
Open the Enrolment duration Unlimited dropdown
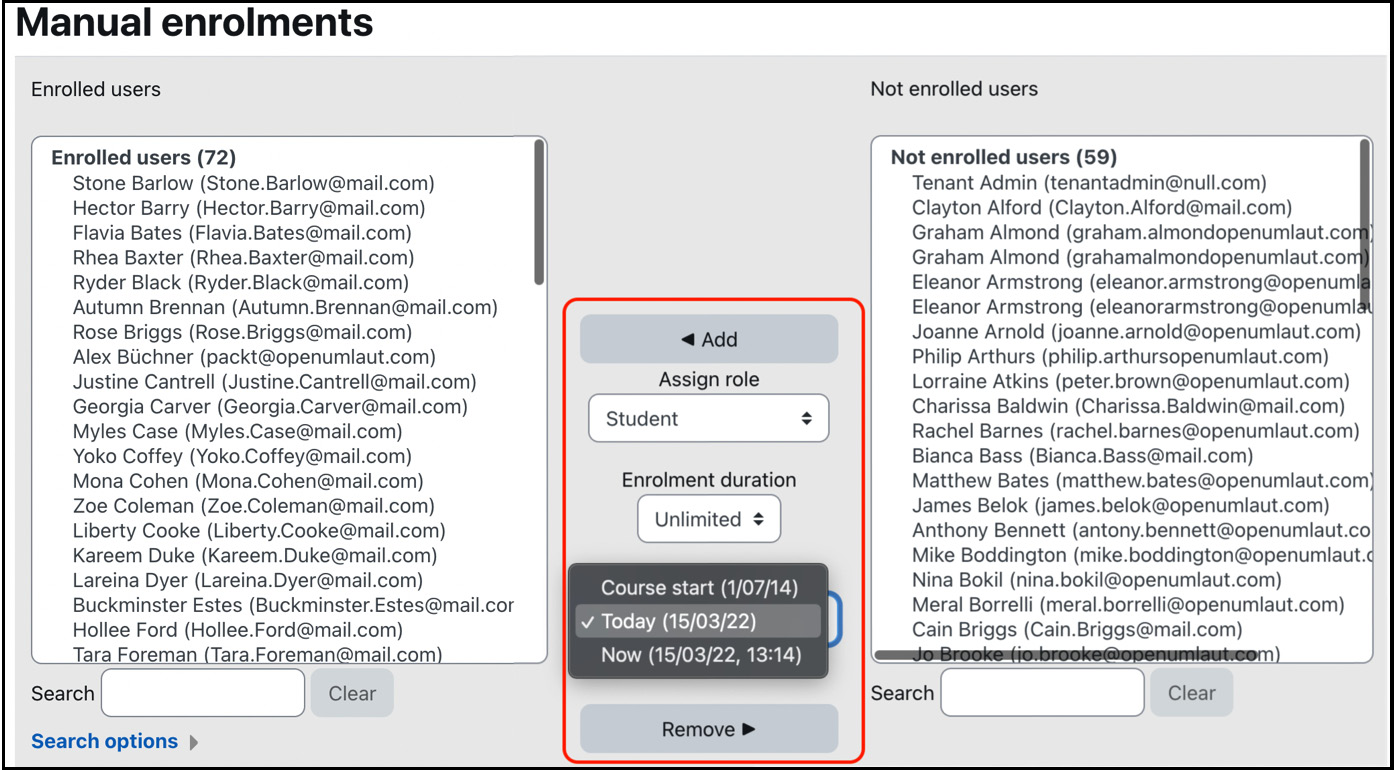point(709,519)
